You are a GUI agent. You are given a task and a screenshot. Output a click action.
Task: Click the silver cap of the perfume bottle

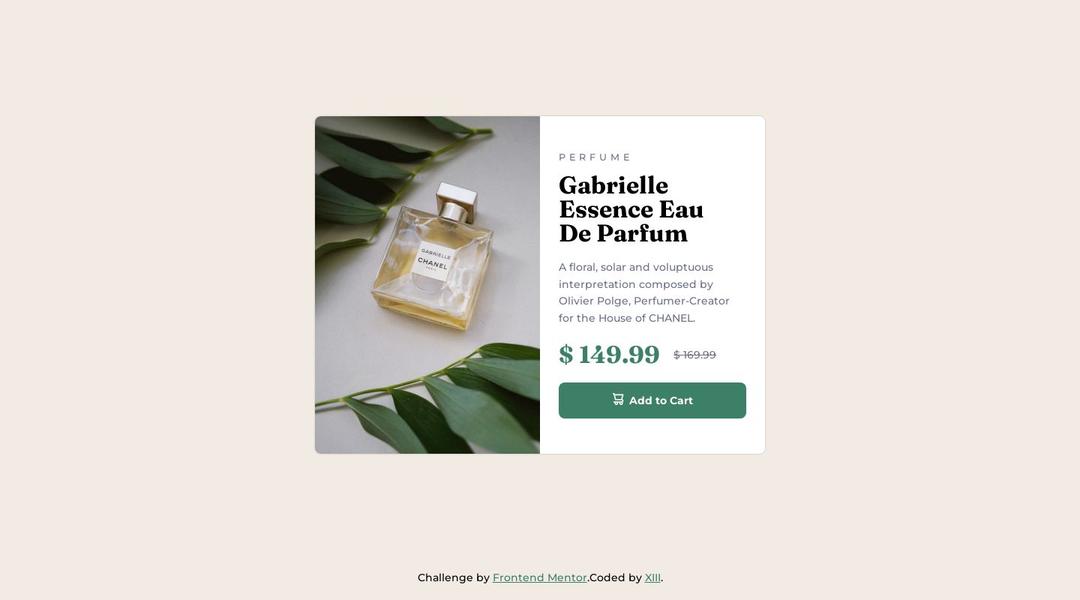pyautogui.click(x=456, y=200)
